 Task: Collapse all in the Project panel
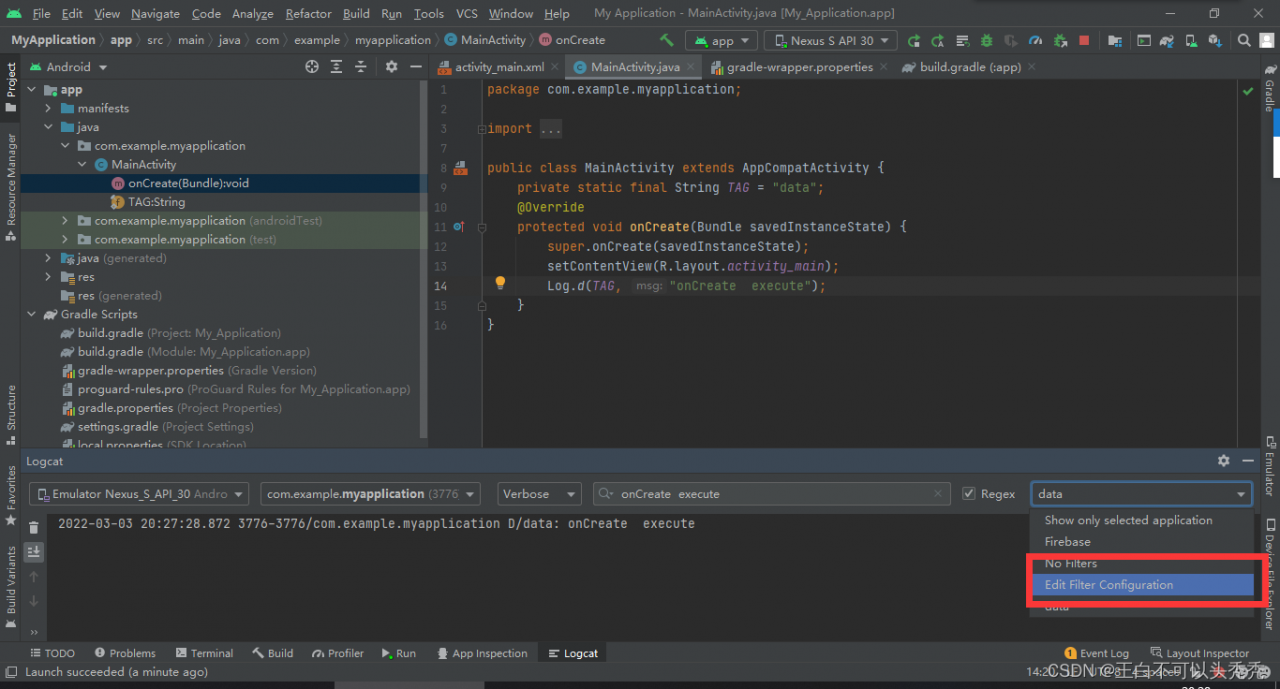pyautogui.click(x=361, y=67)
